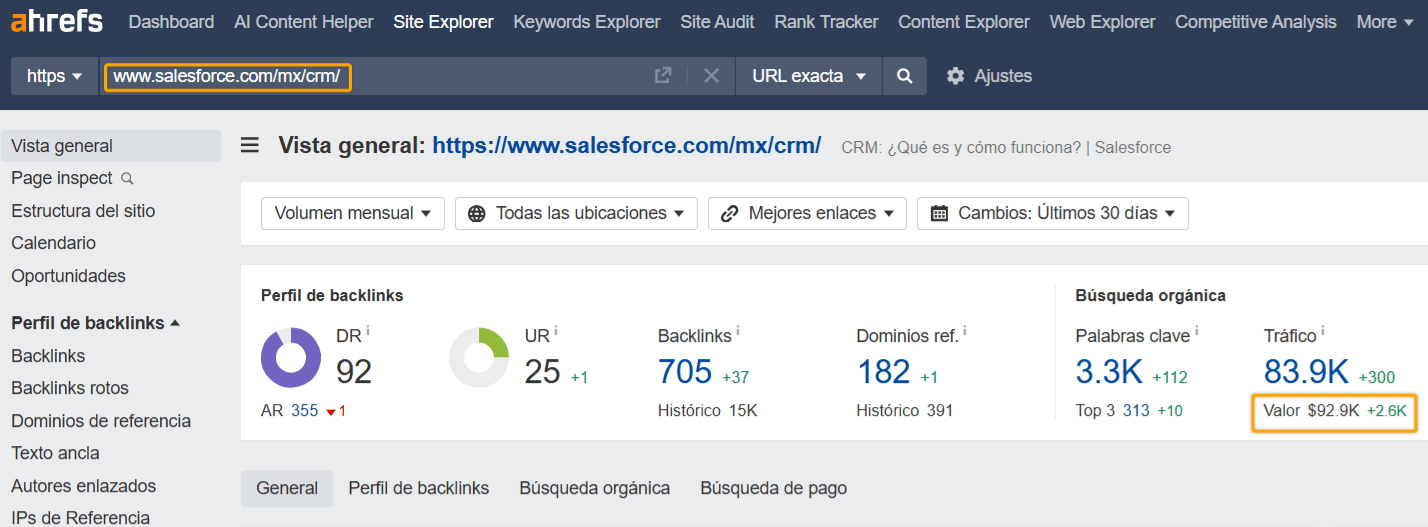
Task: Open the Mejores enlaces dropdown
Action: click(807, 213)
